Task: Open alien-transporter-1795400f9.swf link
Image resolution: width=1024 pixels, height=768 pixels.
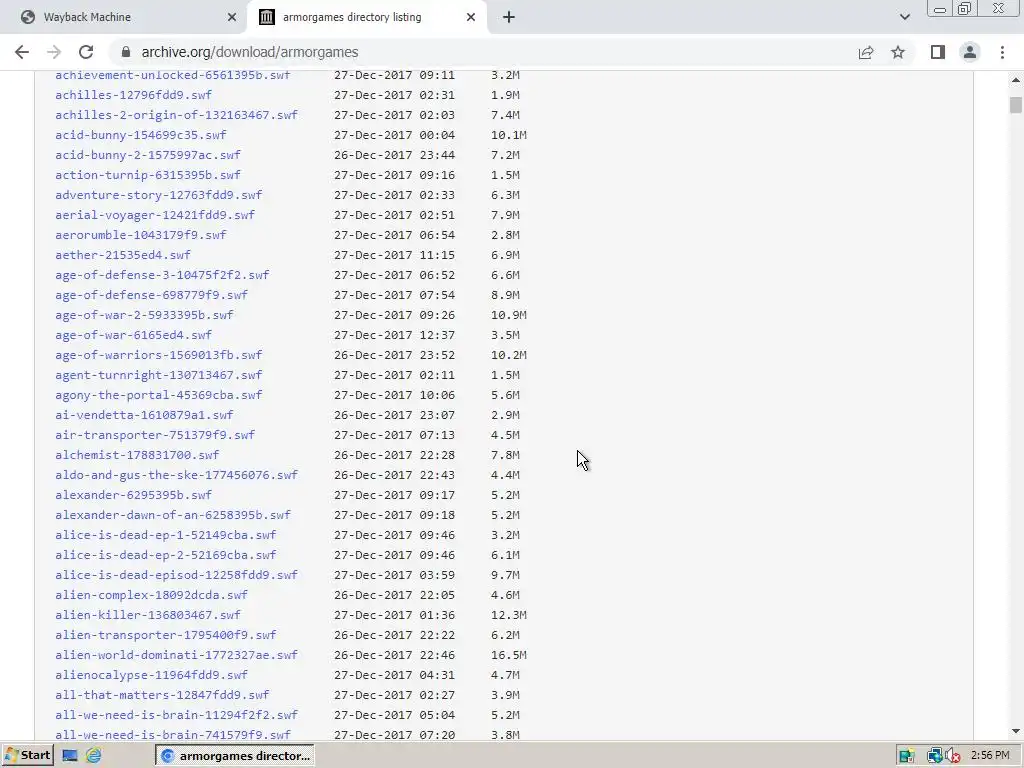Action: pyautogui.click(x=166, y=635)
